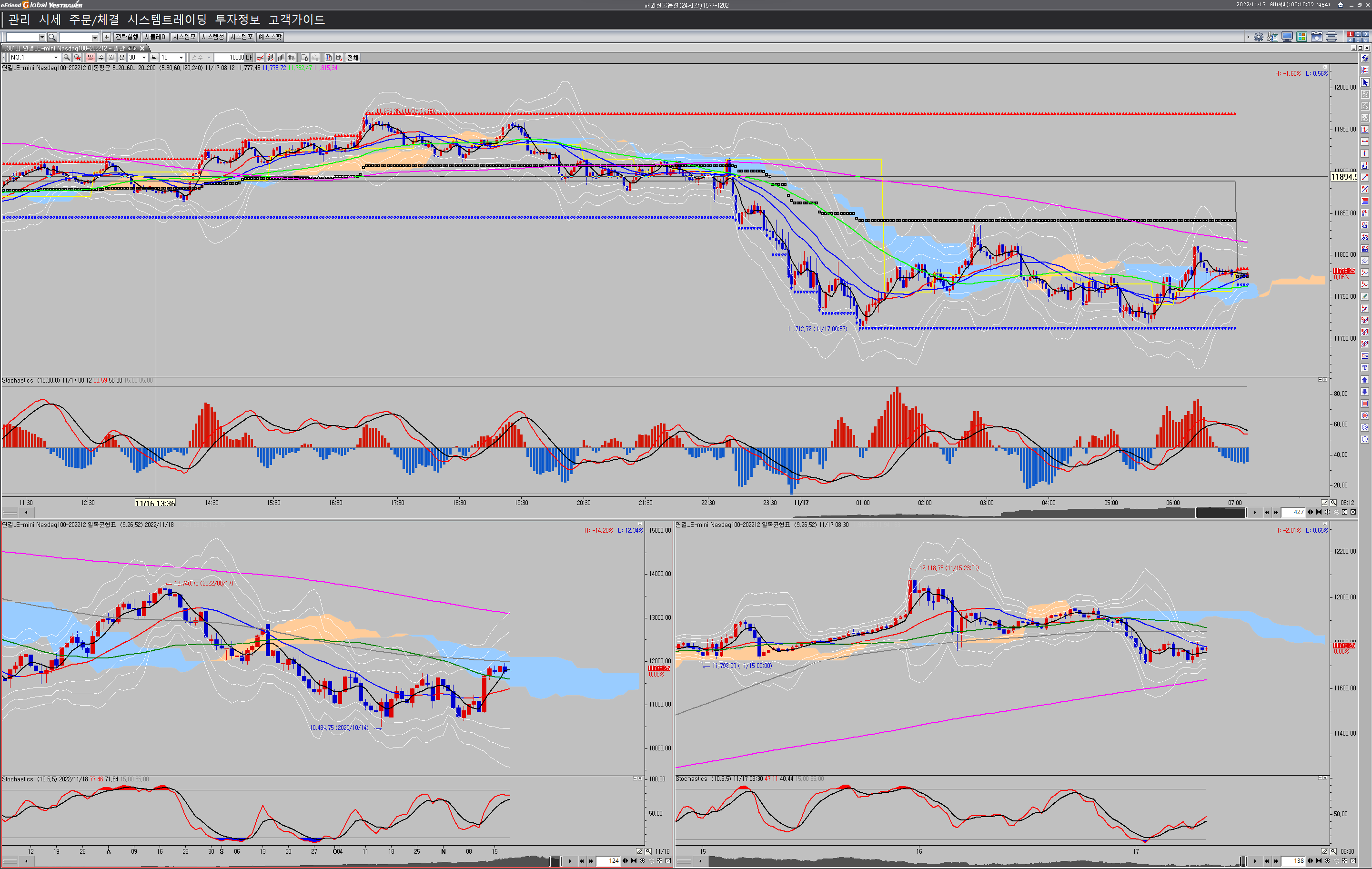1372x869 pixels.
Task: Select the daily 일 period toggle
Action: (x=90, y=58)
